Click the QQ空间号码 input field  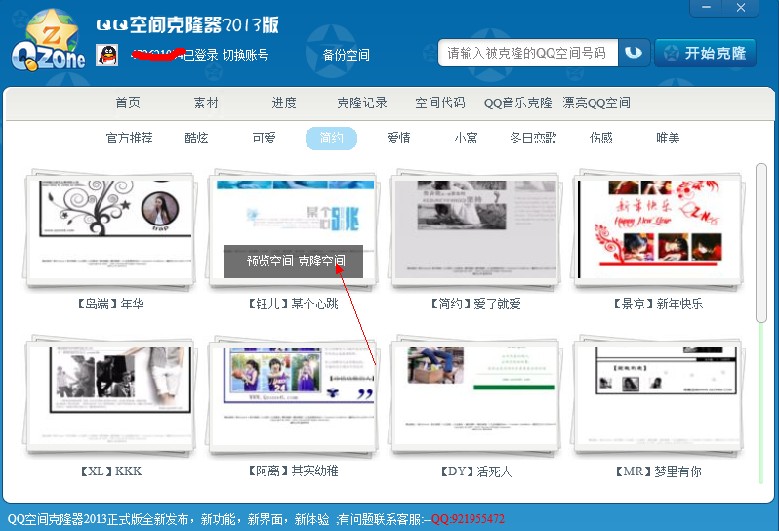(x=528, y=53)
